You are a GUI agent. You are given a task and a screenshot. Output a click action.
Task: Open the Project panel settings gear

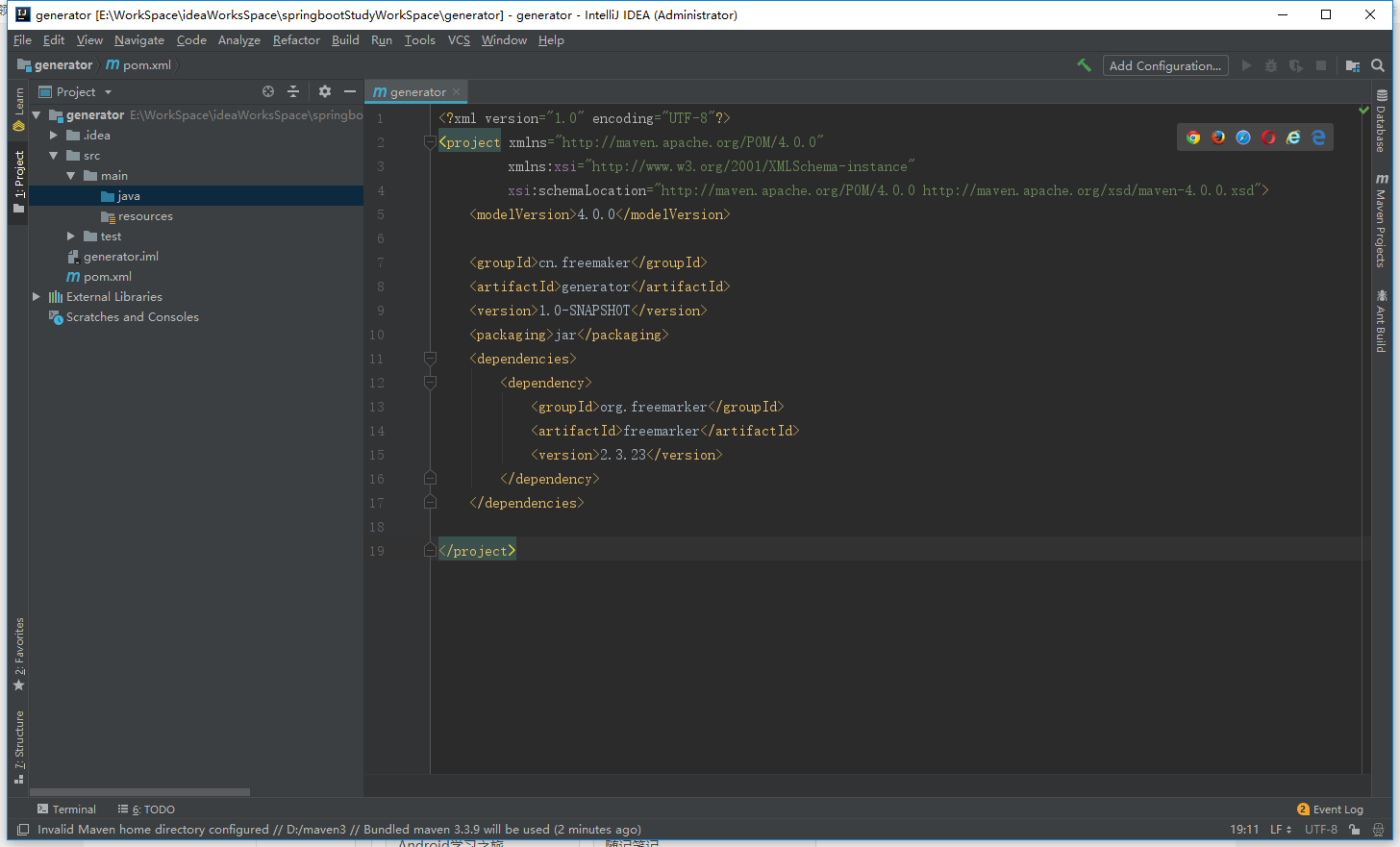click(x=324, y=91)
